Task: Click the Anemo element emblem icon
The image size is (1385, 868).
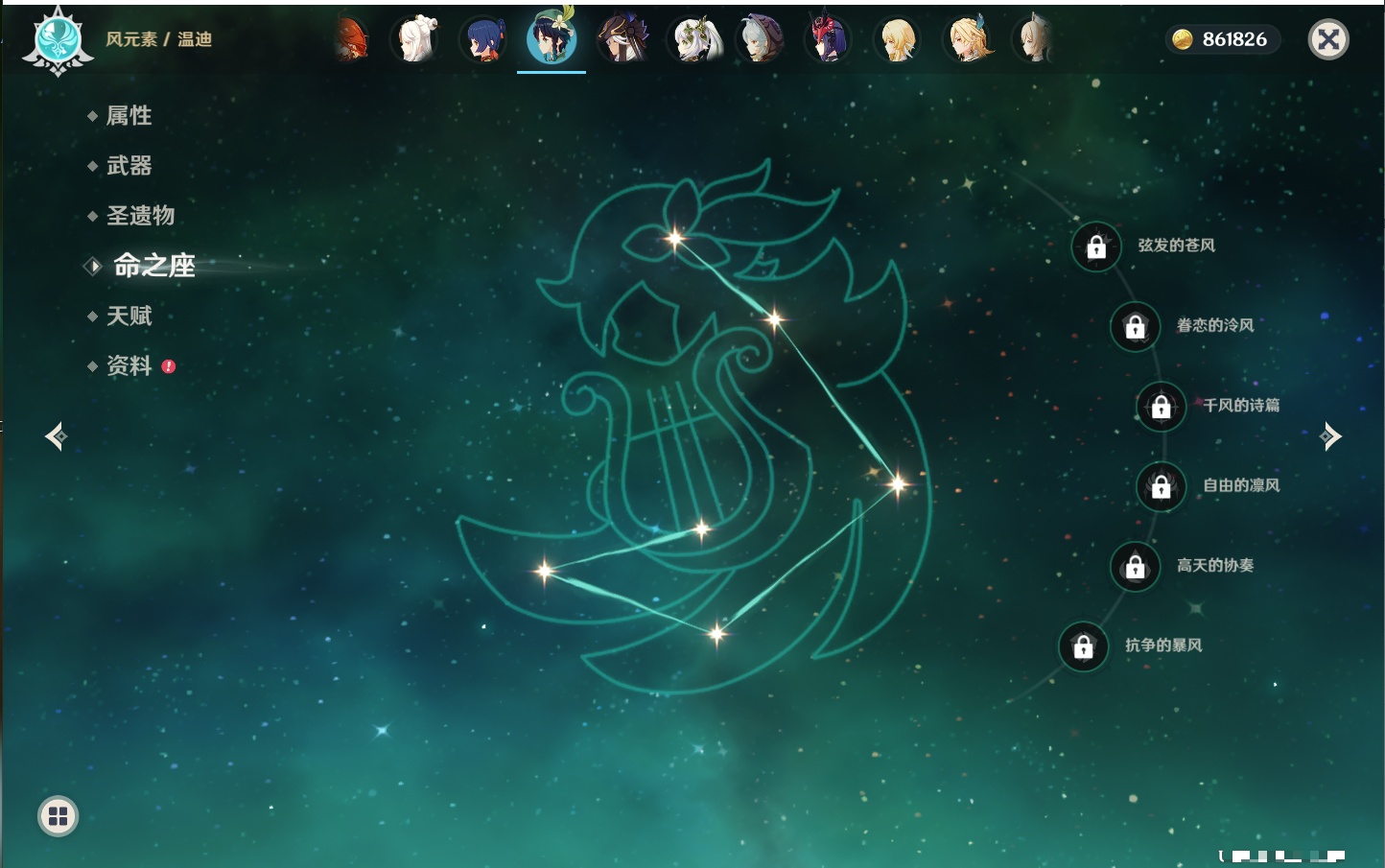Action: click(x=58, y=40)
